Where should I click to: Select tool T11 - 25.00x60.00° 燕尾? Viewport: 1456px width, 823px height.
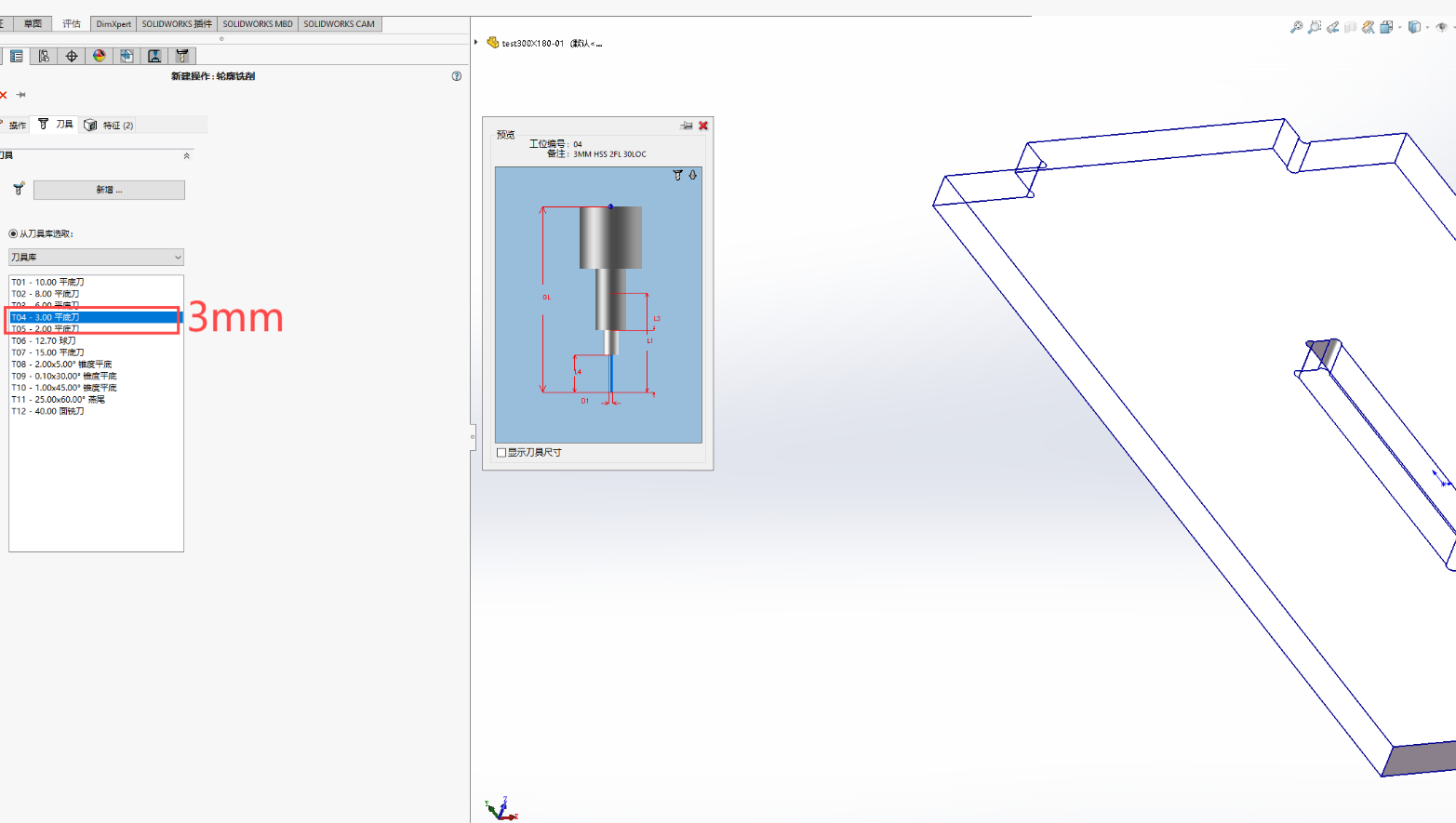(x=95, y=399)
